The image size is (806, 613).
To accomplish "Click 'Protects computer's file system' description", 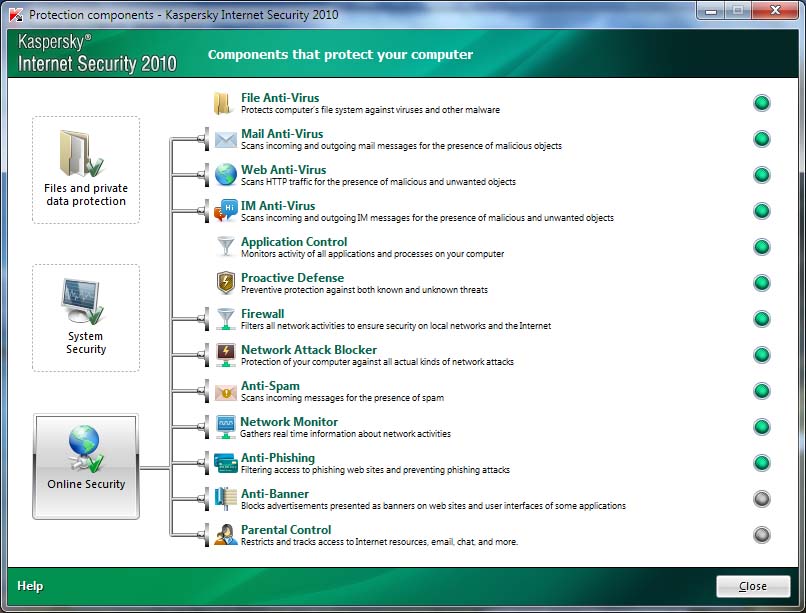I will [x=370, y=110].
